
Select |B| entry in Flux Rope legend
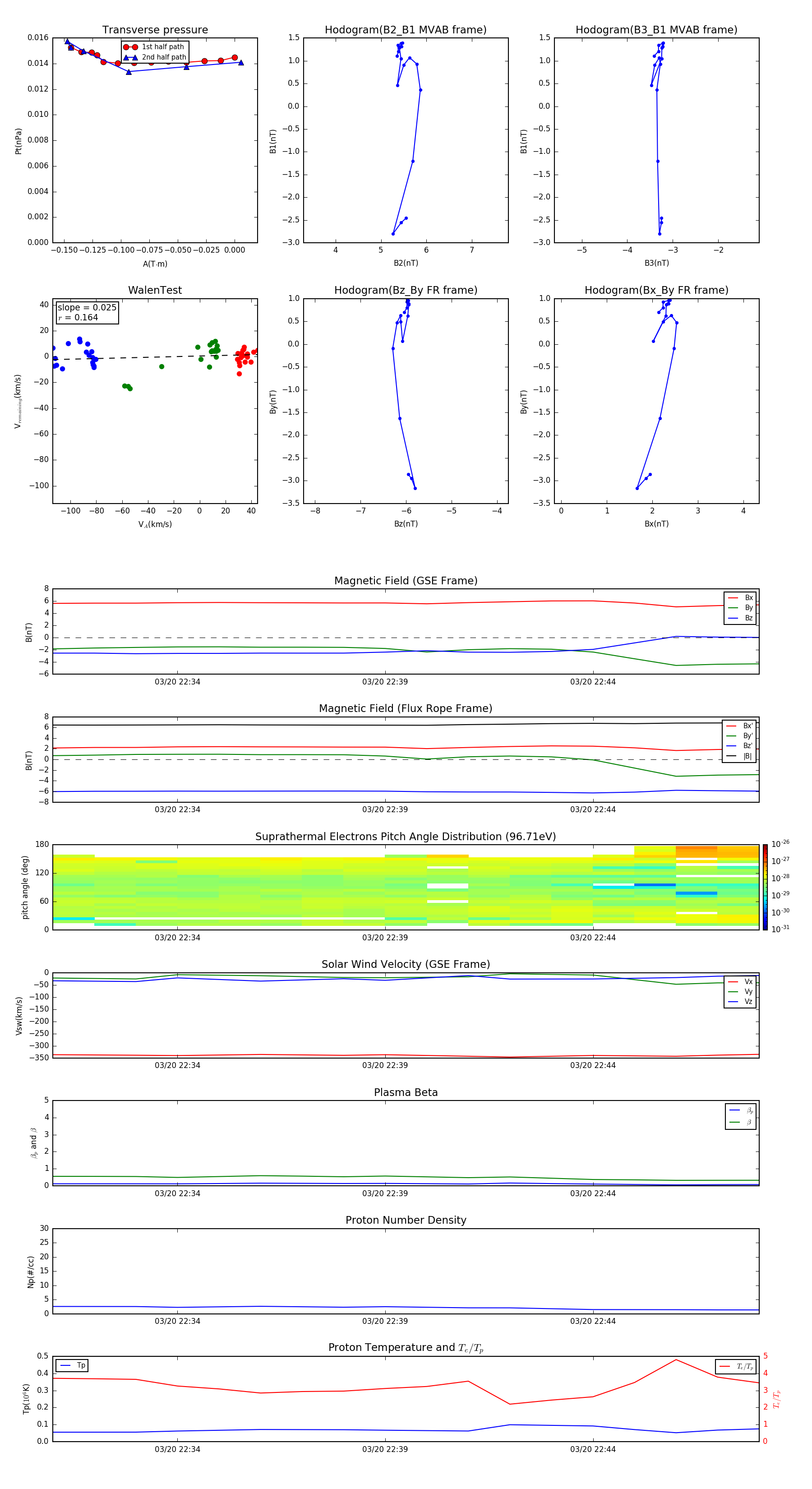tap(739, 757)
